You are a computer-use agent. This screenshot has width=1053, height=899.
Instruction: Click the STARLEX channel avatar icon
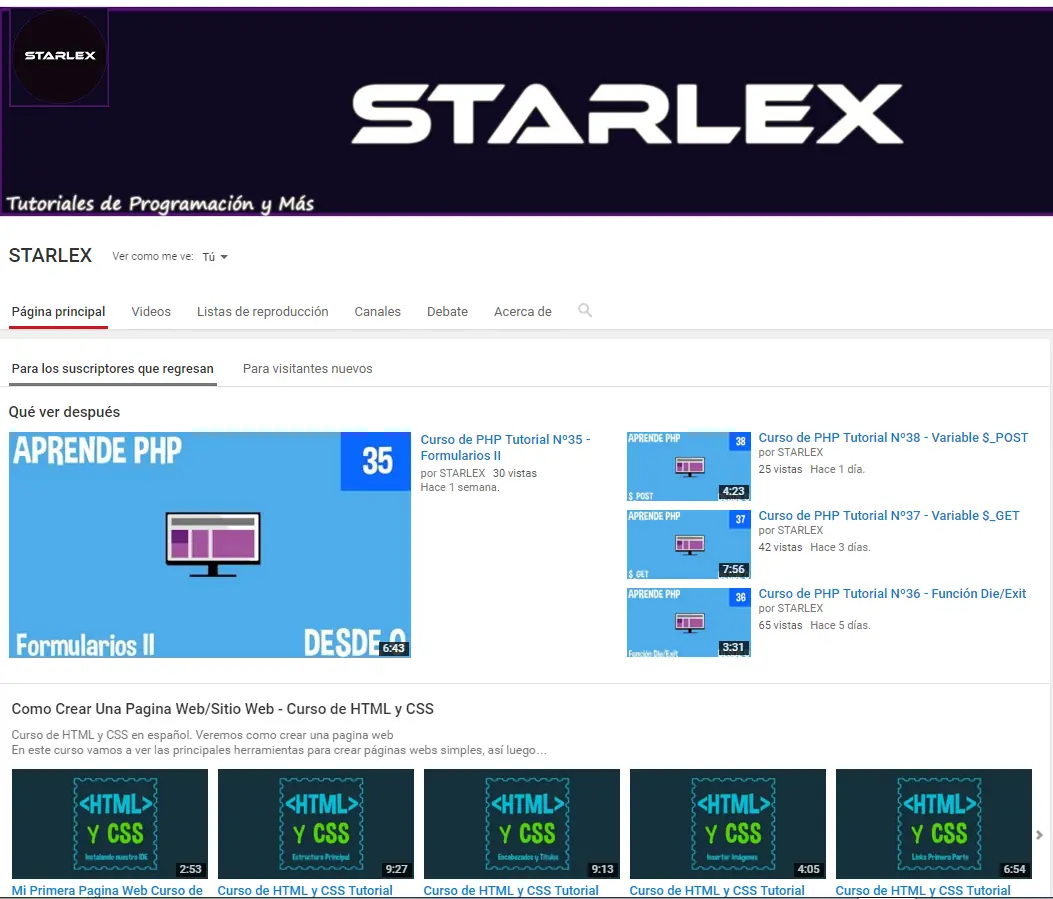pyautogui.click(x=60, y=58)
